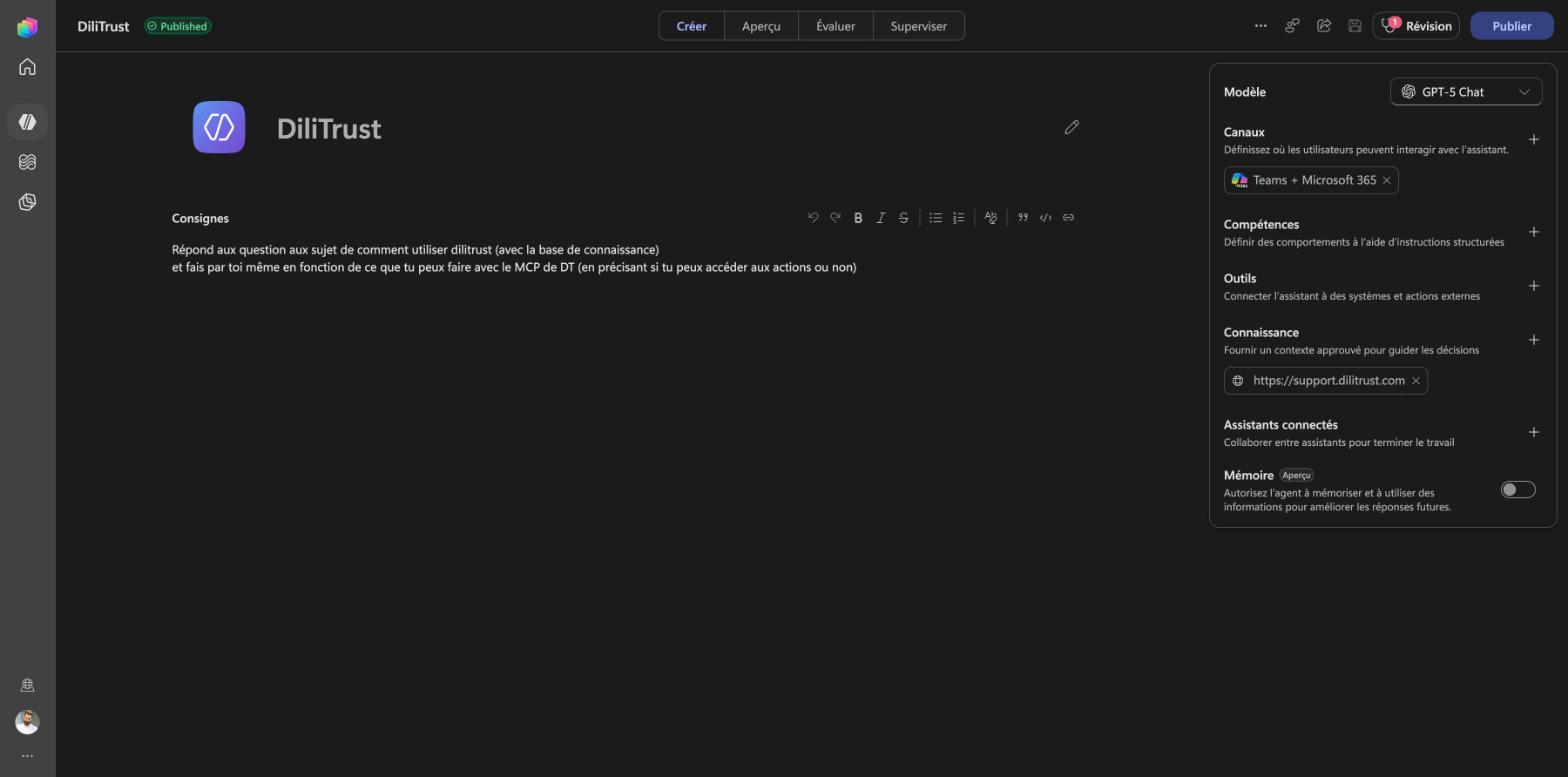Click the large DiliTrust agent logo
This screenshot has height=777, width=1568.
pyautogui.click(x=219, y=127)
